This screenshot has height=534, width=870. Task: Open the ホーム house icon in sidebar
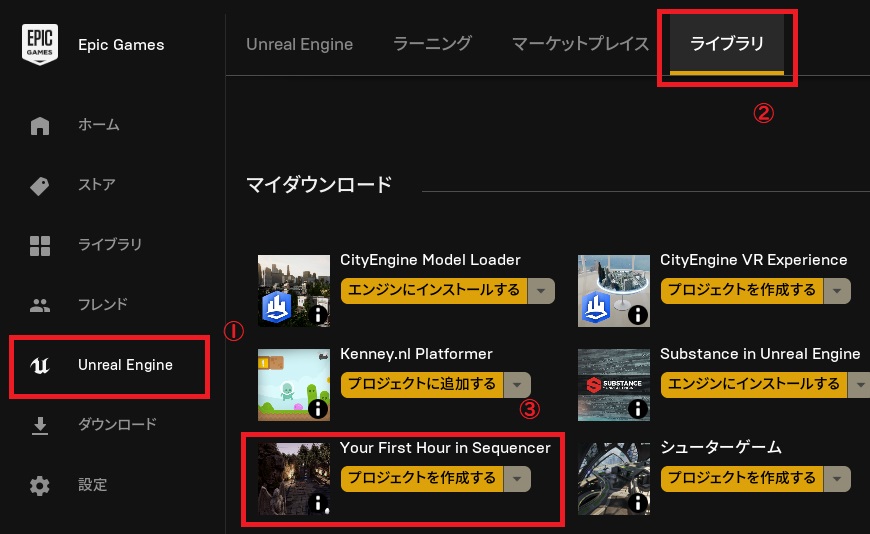tap(40, 125)
